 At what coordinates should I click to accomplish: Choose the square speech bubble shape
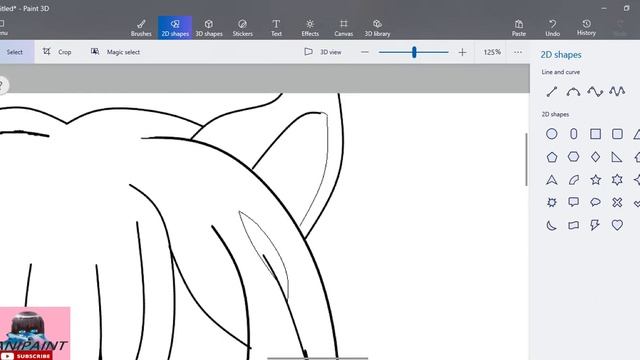tap(573, 202)
